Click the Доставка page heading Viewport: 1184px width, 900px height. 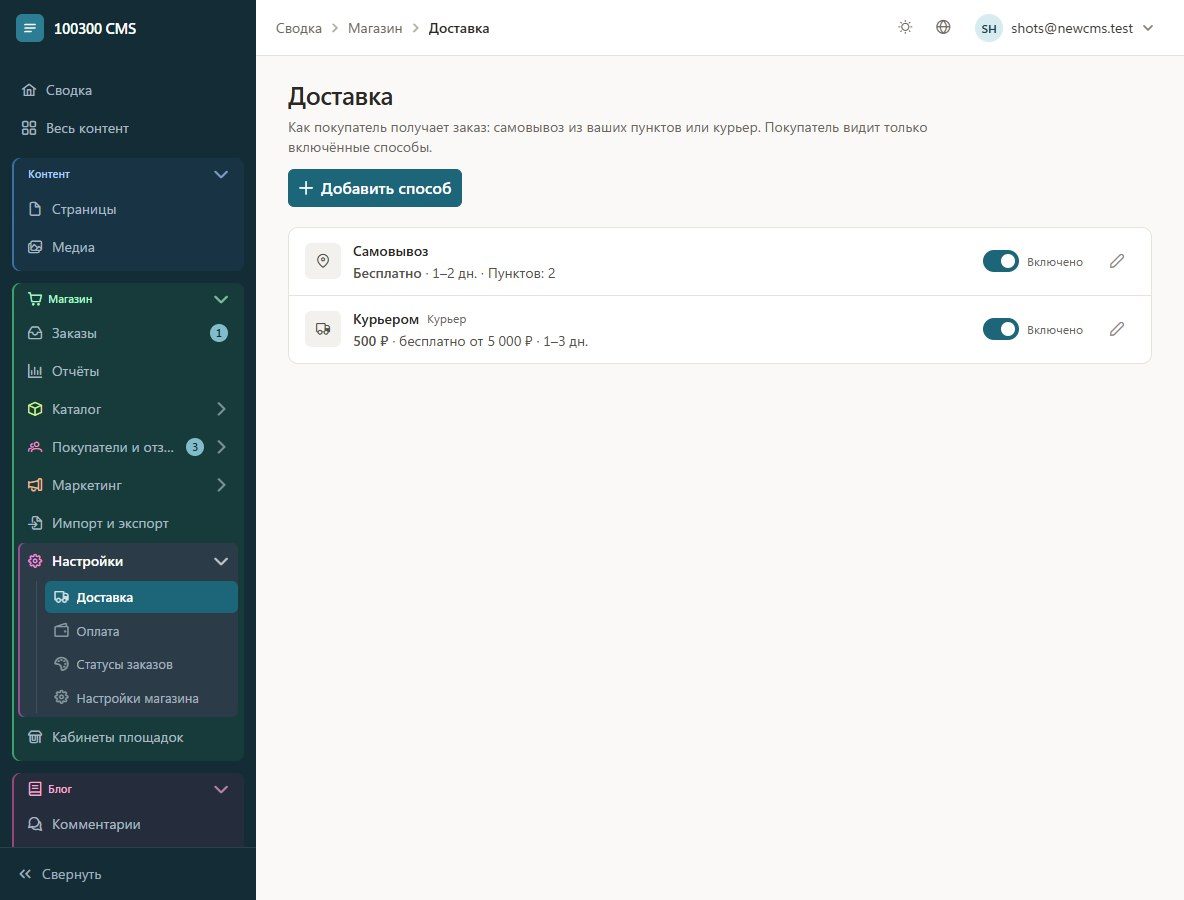[341, 97]
